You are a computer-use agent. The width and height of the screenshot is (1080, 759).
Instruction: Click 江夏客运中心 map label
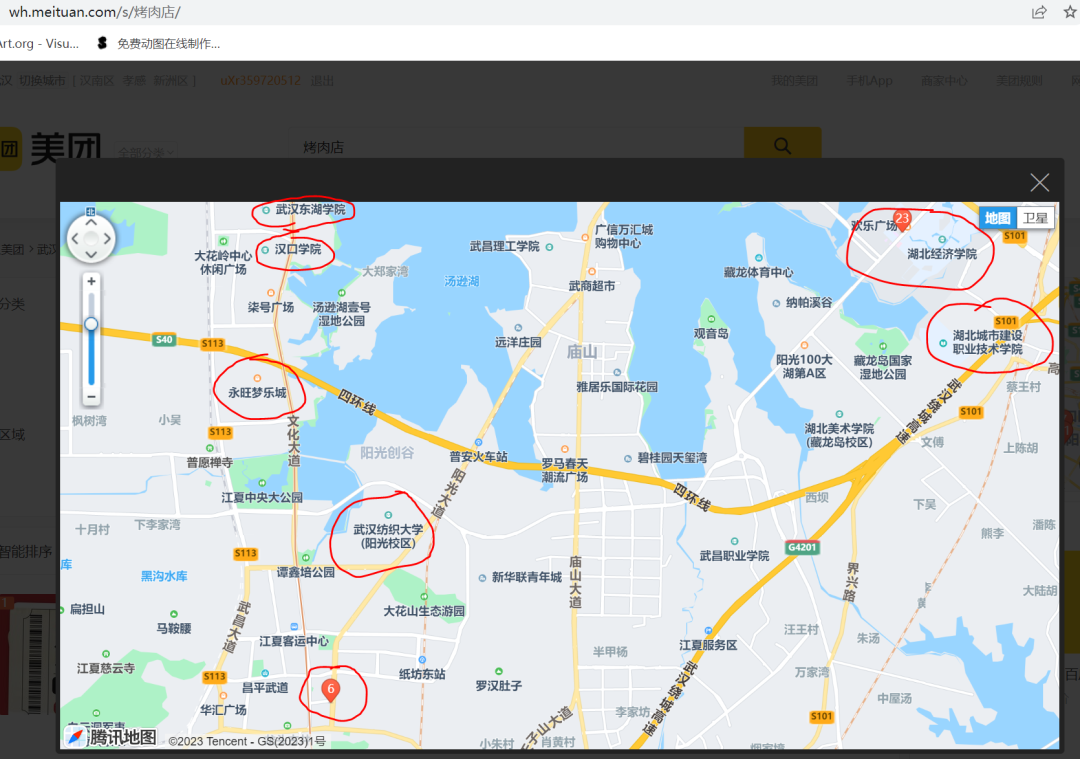pyautogui.click(x=294, y=641)
